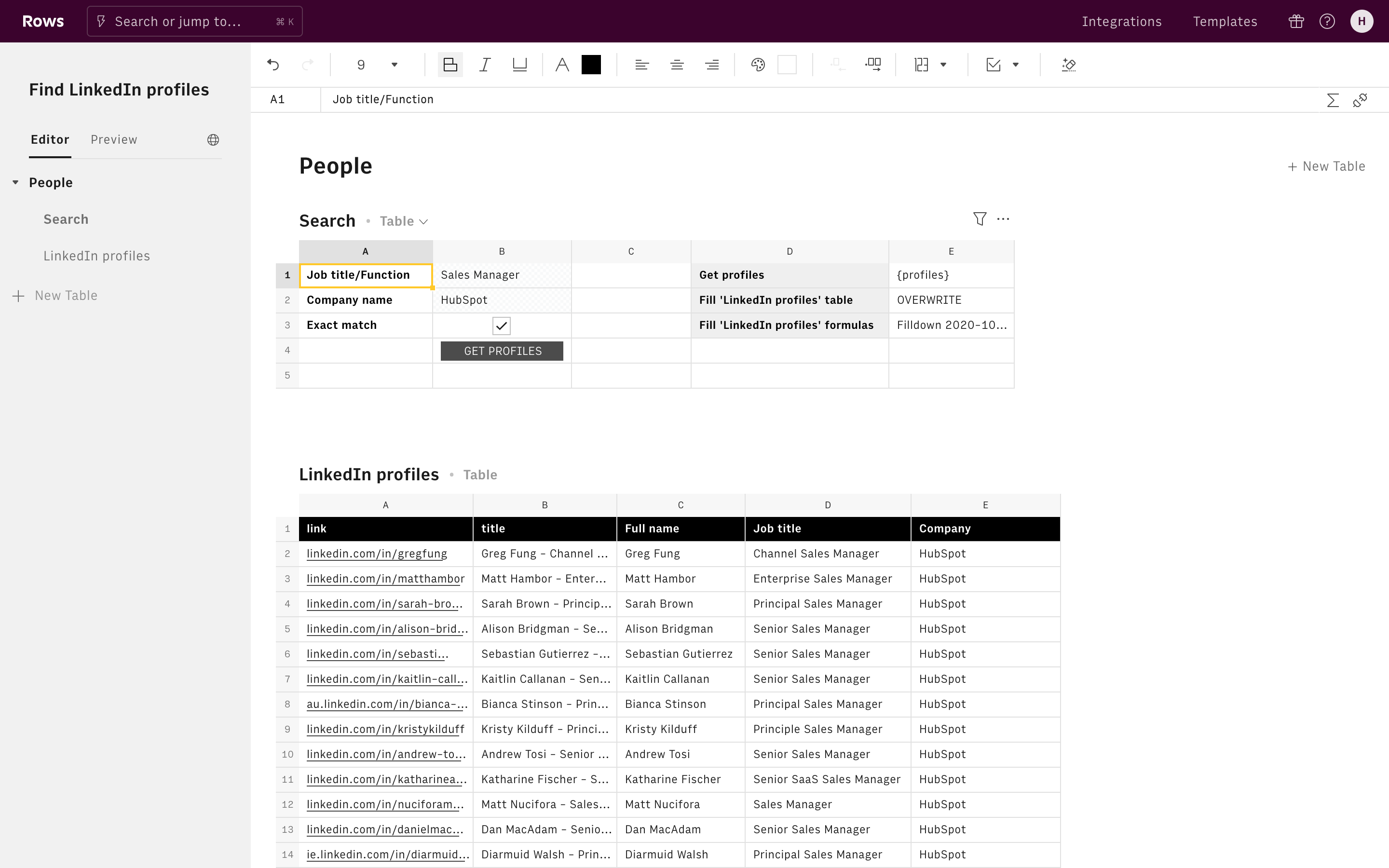Viewport: 1389px width, 868px height.
Task: Expand the insert element dropdown arrow
Action: [x=1016, y=65]
